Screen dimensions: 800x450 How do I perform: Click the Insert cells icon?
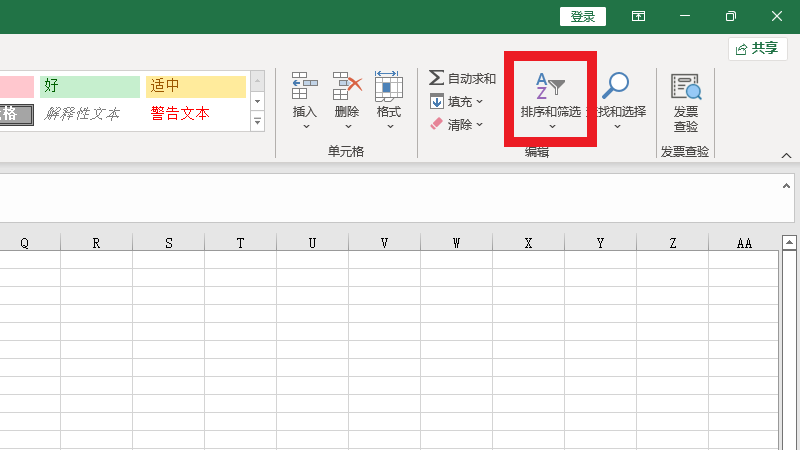(304, 88)
